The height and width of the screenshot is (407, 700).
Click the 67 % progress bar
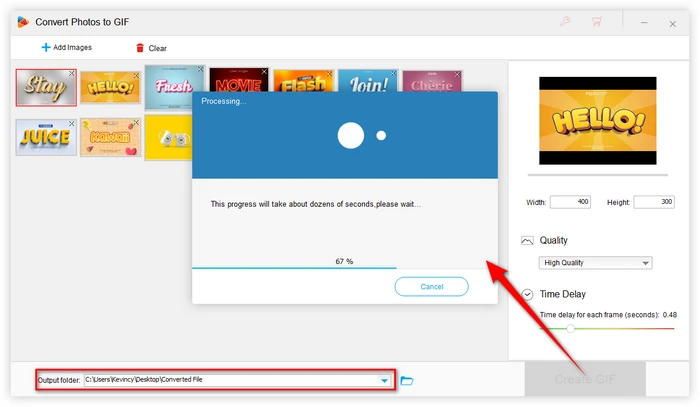(345, 268)
